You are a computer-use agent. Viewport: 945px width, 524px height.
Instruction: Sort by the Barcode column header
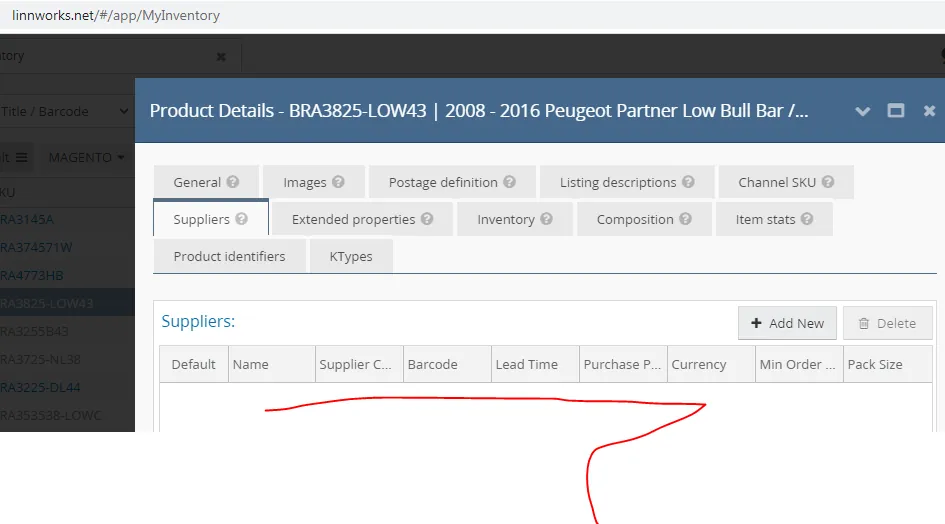coord(447,364)
